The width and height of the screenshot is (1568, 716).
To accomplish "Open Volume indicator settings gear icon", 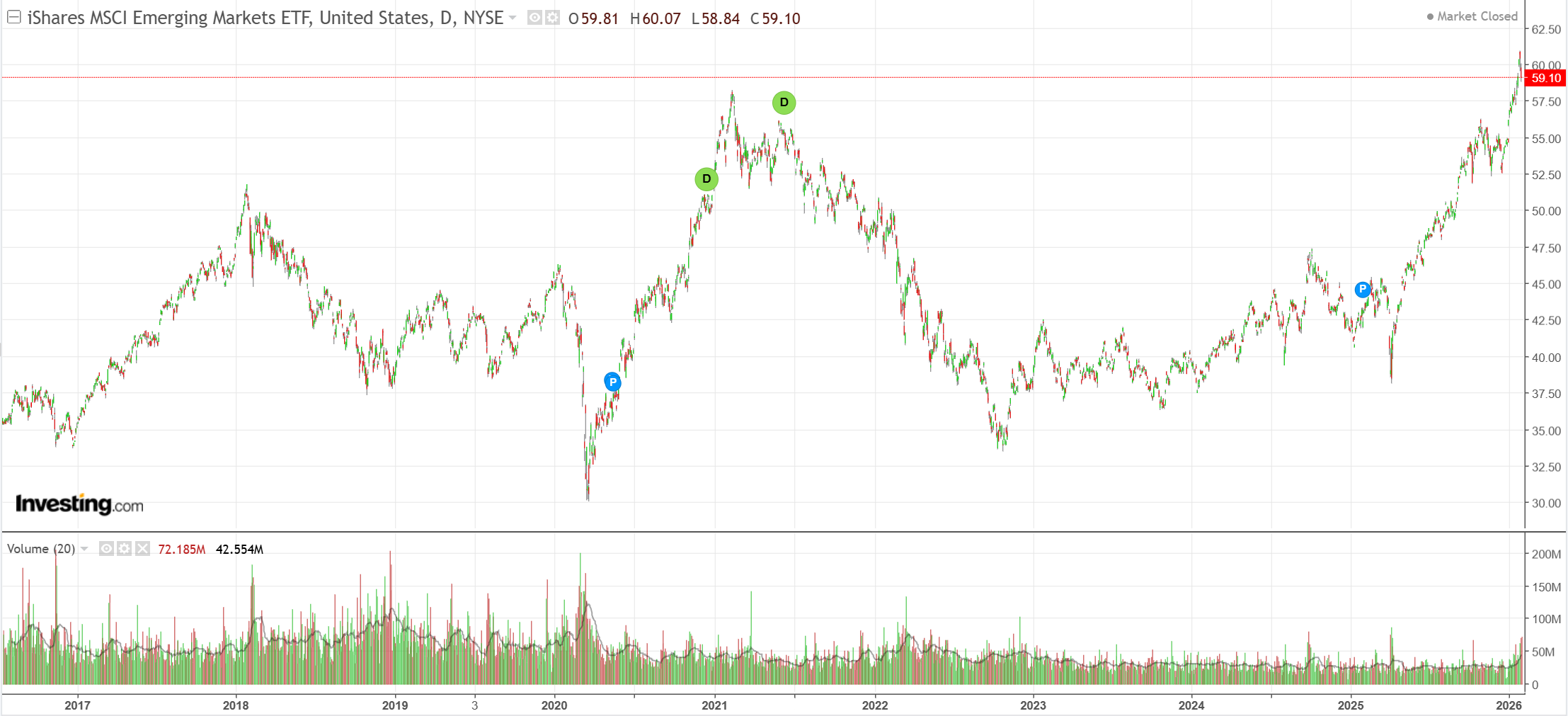I will [x=125, y=549].
